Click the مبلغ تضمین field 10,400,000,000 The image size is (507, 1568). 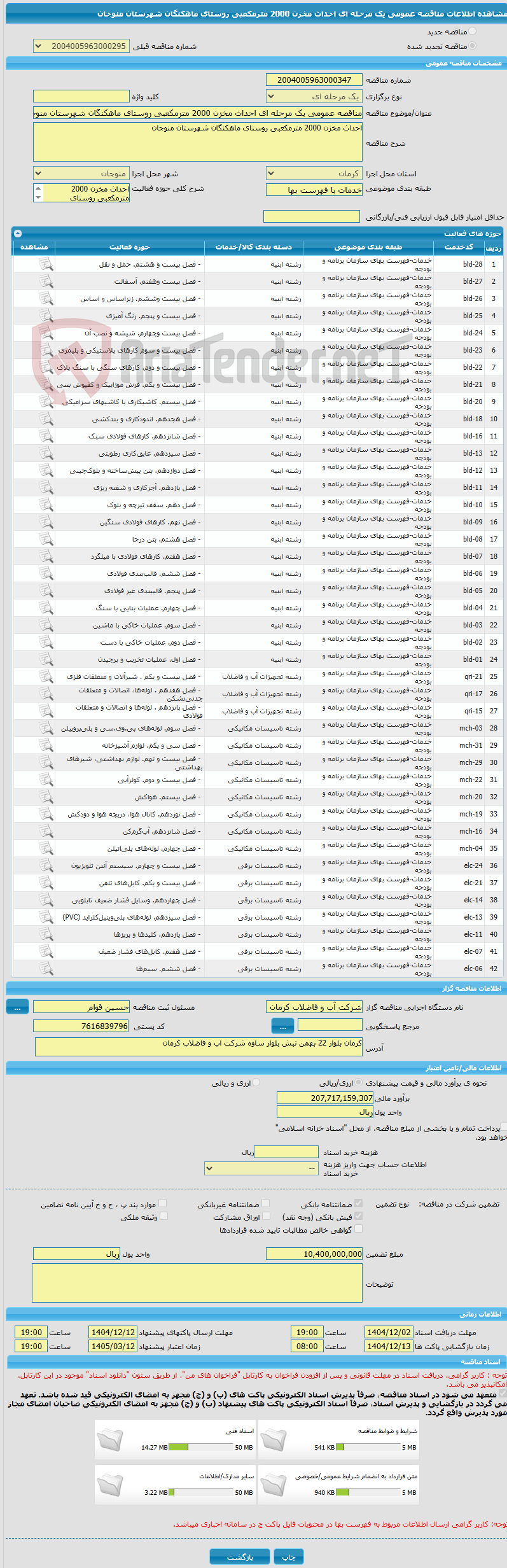pos(314,1254)
